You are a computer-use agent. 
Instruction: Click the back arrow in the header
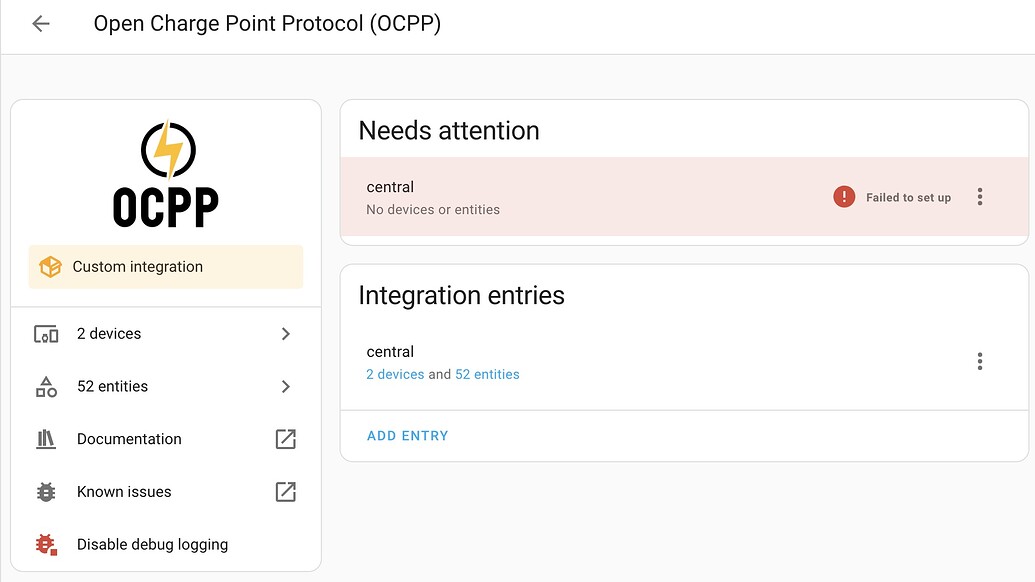(x=40, y=22)
